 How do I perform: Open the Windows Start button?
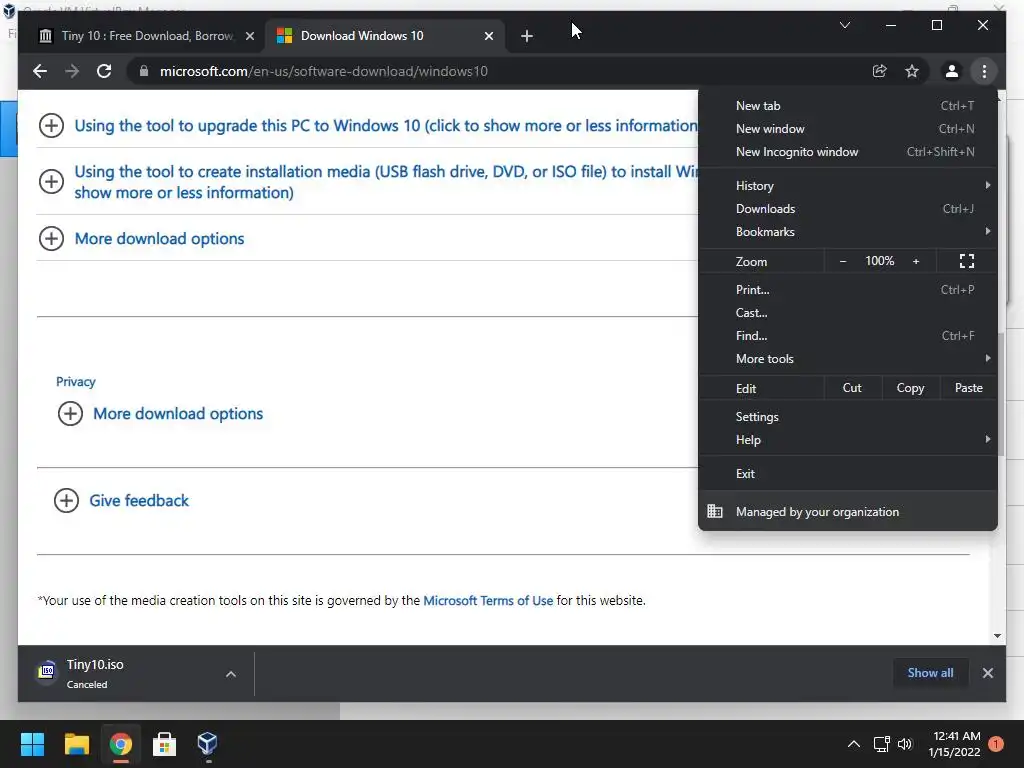point(32,744)
